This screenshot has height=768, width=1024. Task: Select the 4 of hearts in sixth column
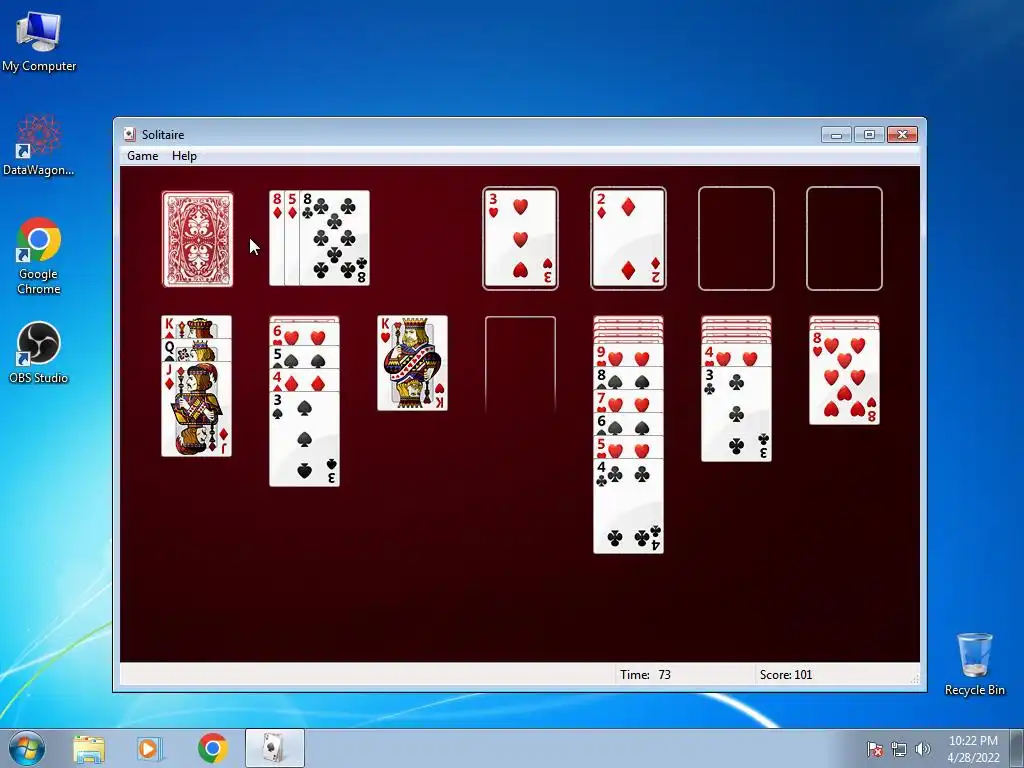(736, 356)
